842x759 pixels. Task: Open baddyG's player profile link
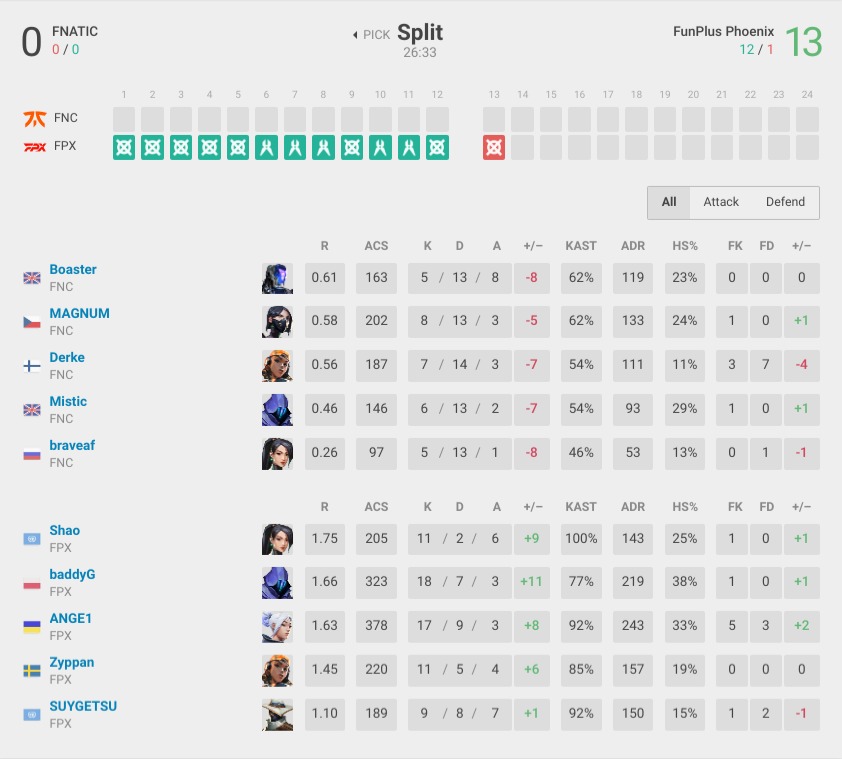pos(72,574)
